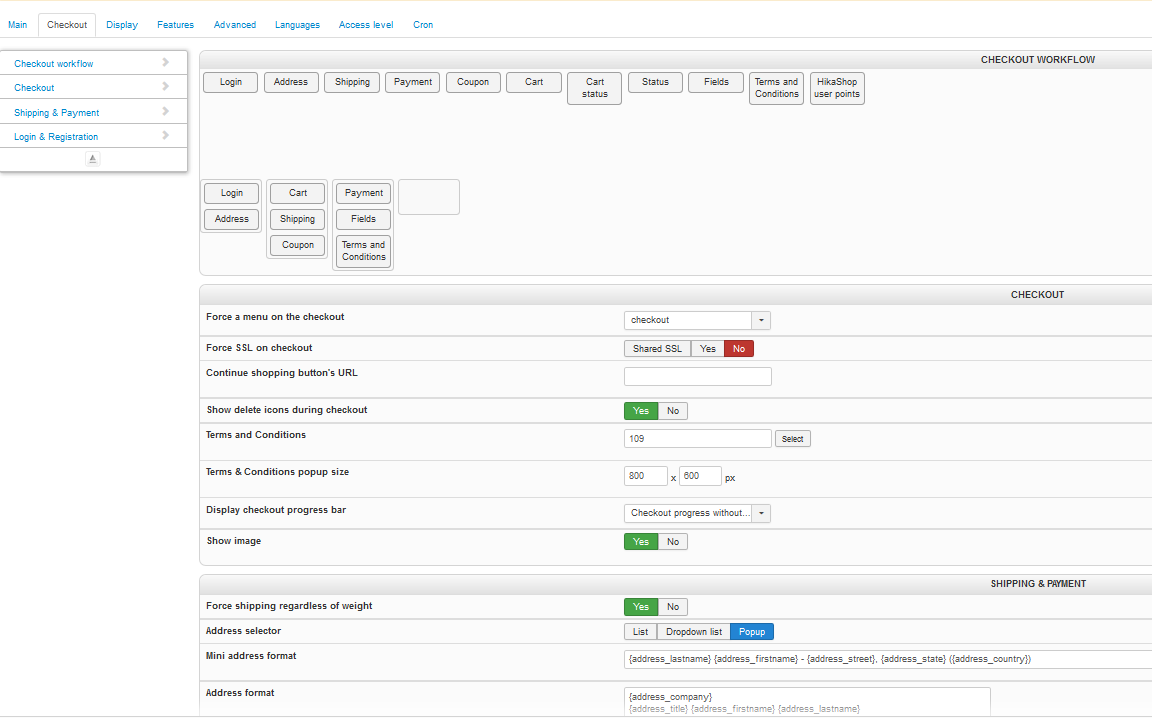The width and height of the screenshot is (1152, 718).
Task: Click the chevron next to Shipping & Payment
Action: 165,112
